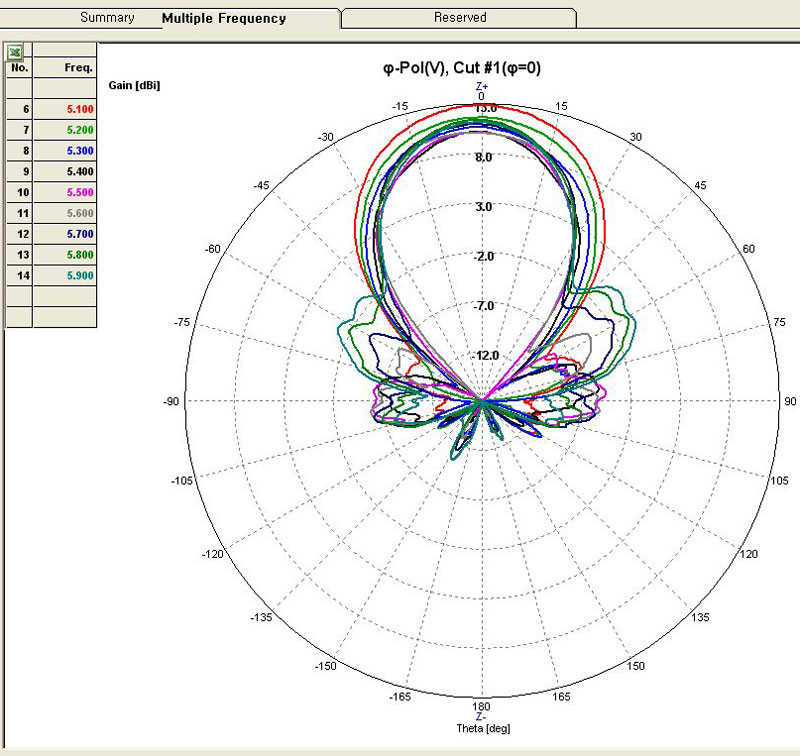Click the -7.0 gain ring label
Screen dimensions: 800x756
(484, 306)
